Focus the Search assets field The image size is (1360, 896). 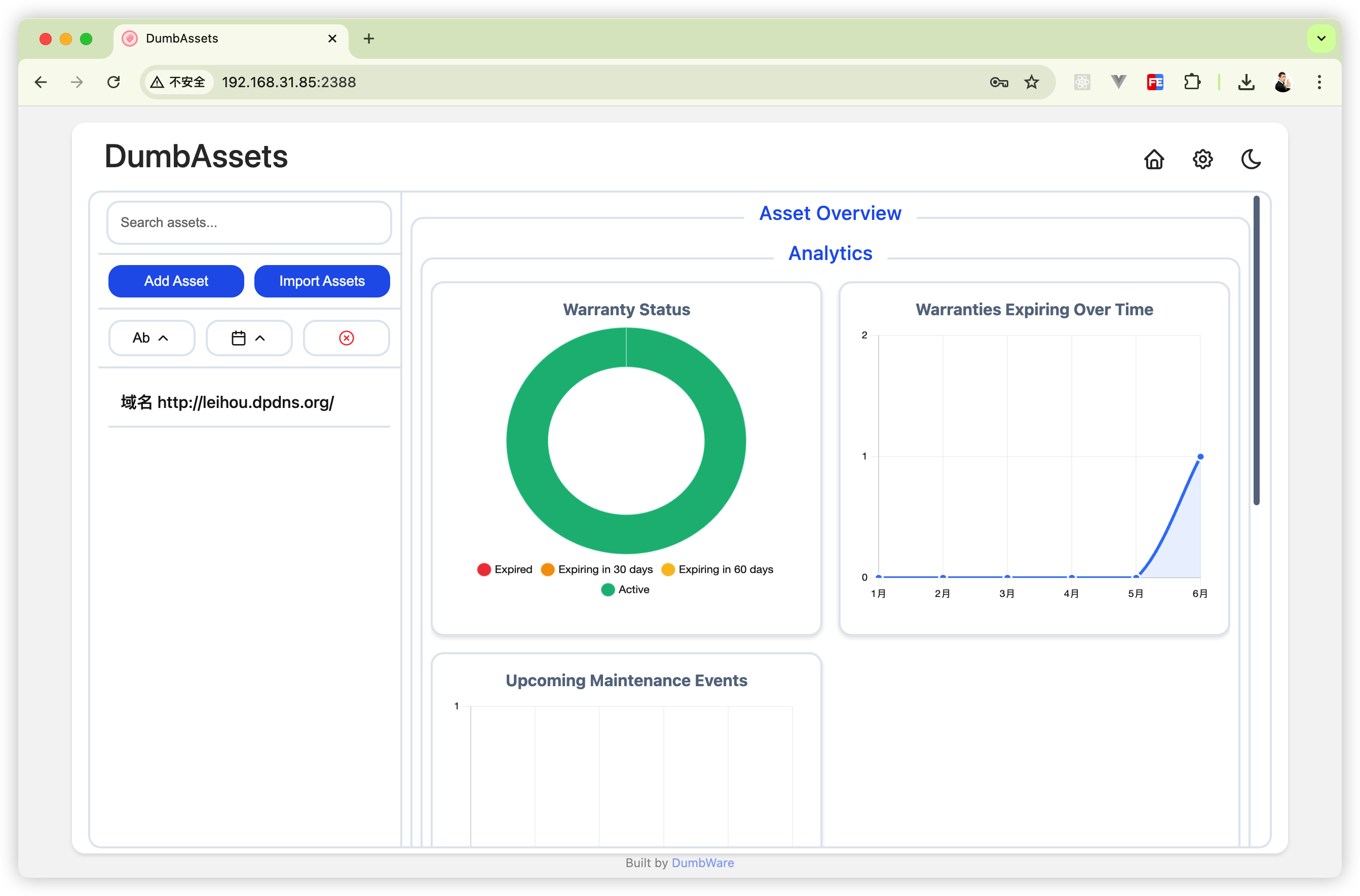249,222
